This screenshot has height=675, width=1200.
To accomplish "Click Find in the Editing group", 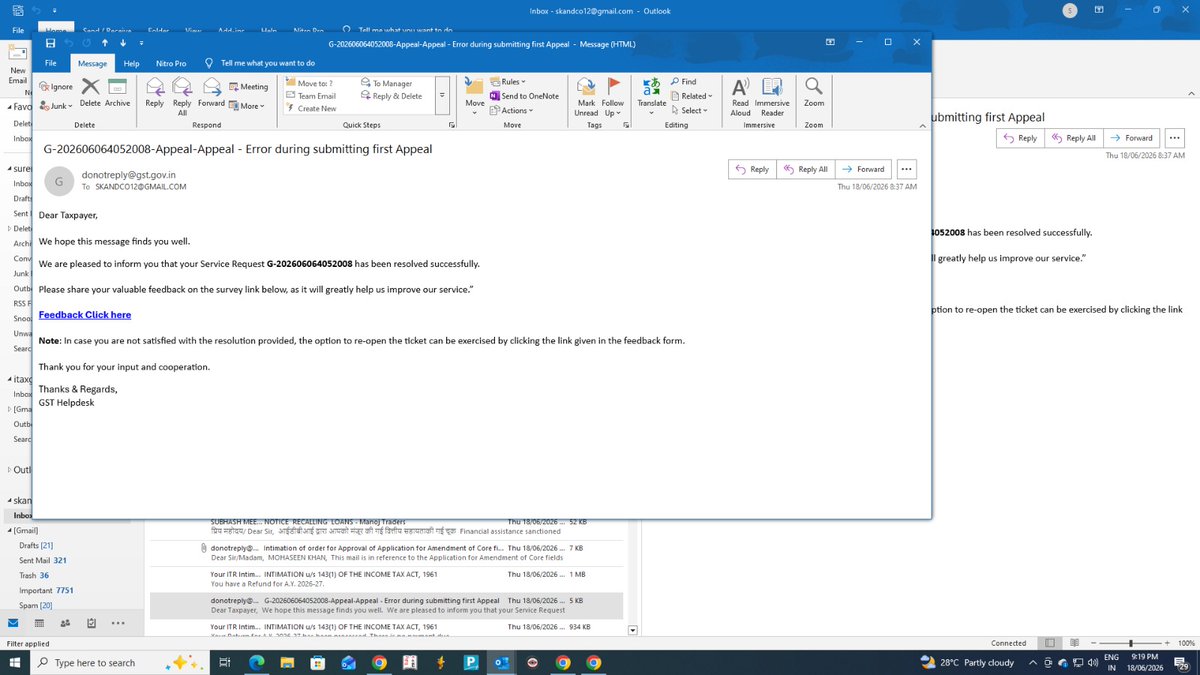I will coord(683,82).
